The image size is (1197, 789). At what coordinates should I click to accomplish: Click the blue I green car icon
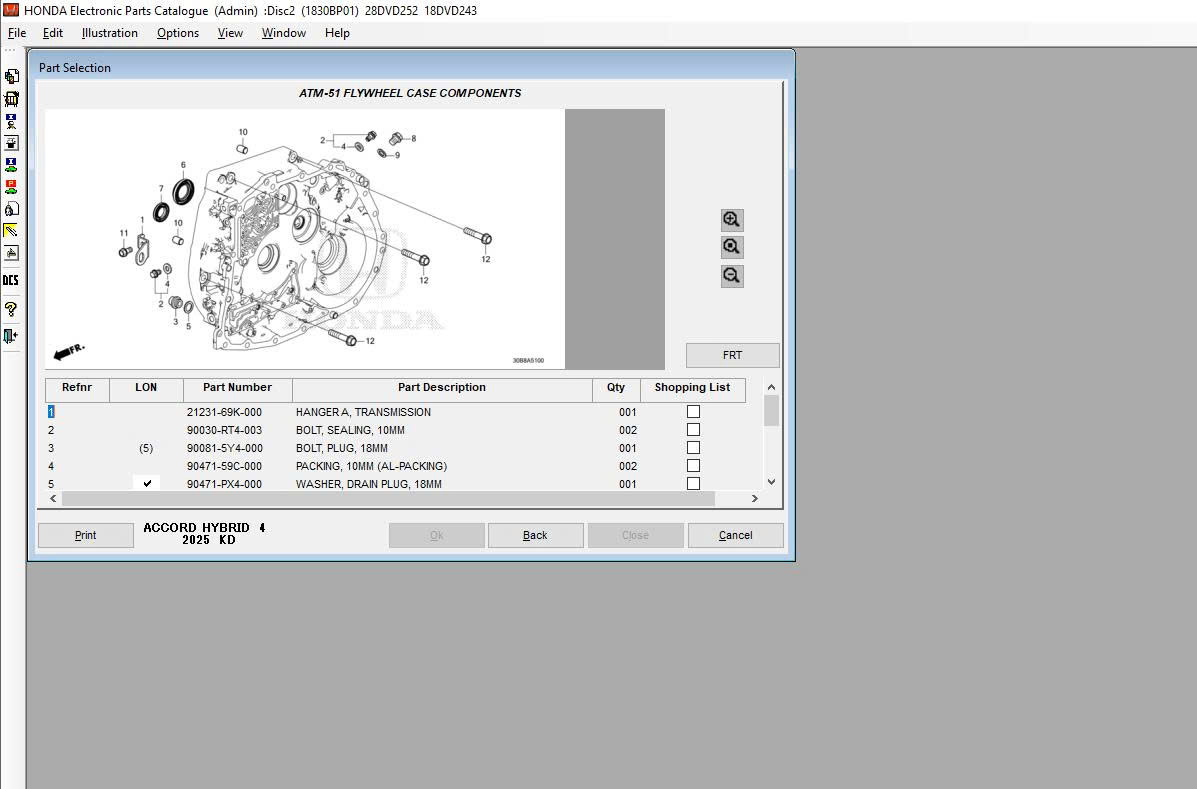(x=11, y=165)
